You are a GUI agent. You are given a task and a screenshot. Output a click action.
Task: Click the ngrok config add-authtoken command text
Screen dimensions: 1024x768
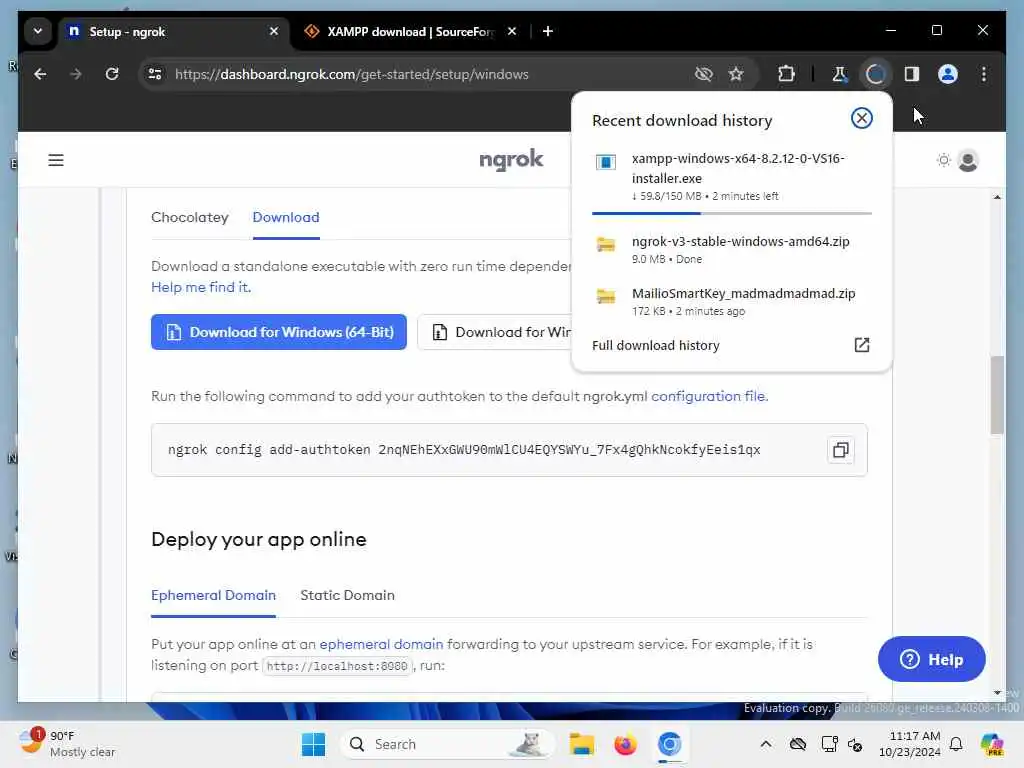[464, 450]
